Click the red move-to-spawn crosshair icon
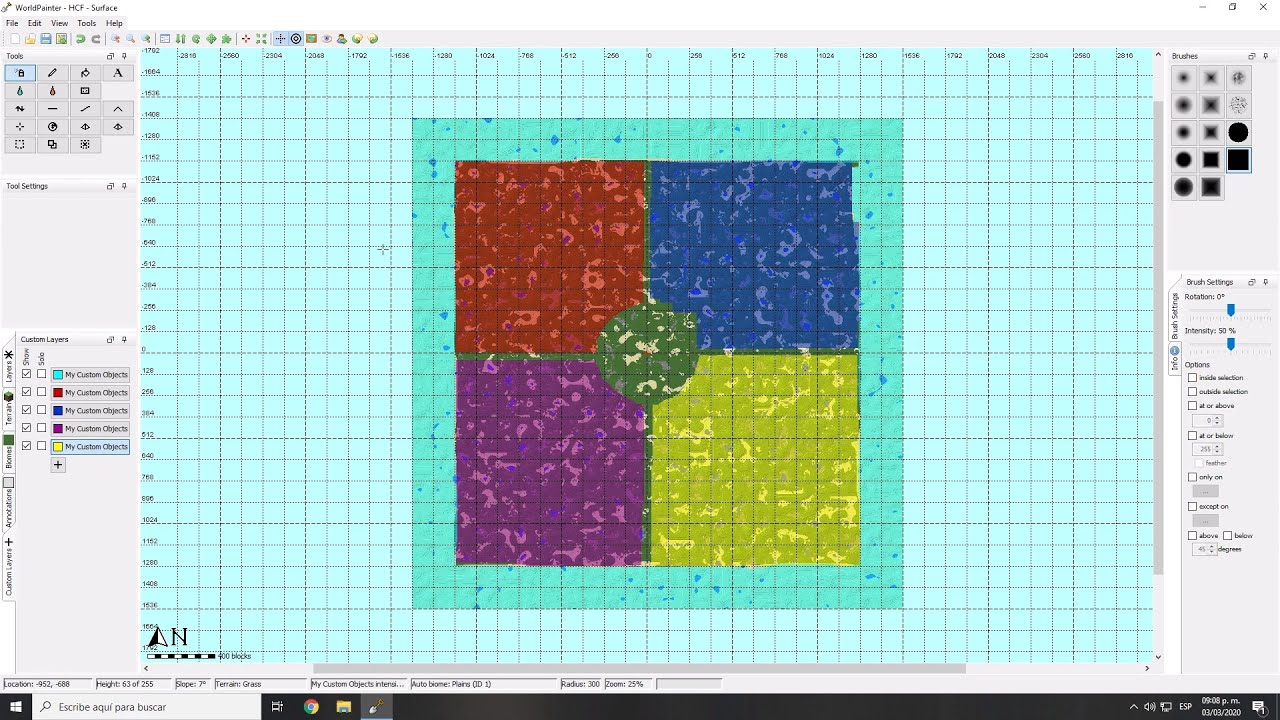Screen dimensions: 1280x720 click(x=246, y=39)
